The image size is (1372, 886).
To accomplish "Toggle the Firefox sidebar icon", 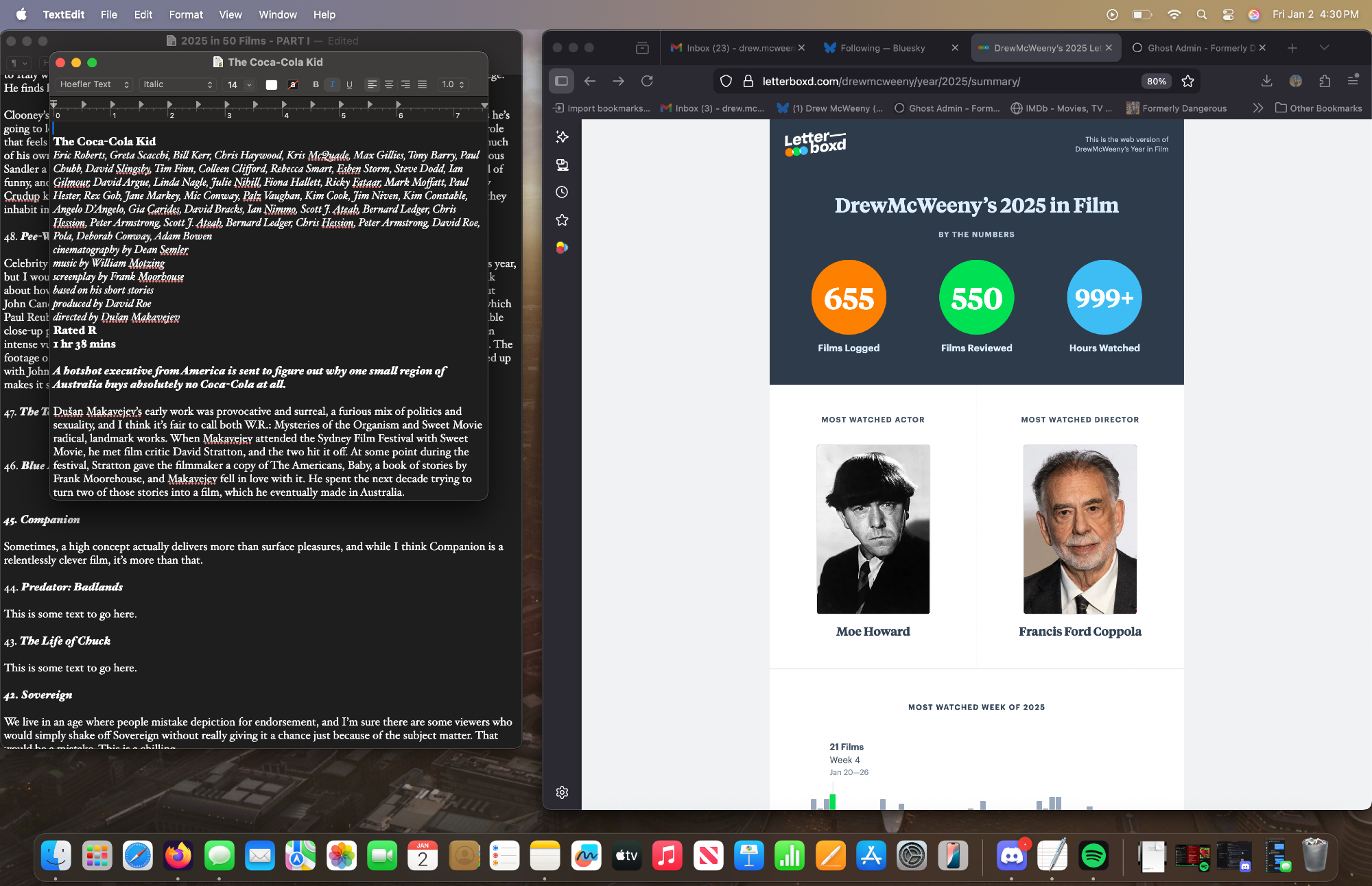I will coord(561,81).
